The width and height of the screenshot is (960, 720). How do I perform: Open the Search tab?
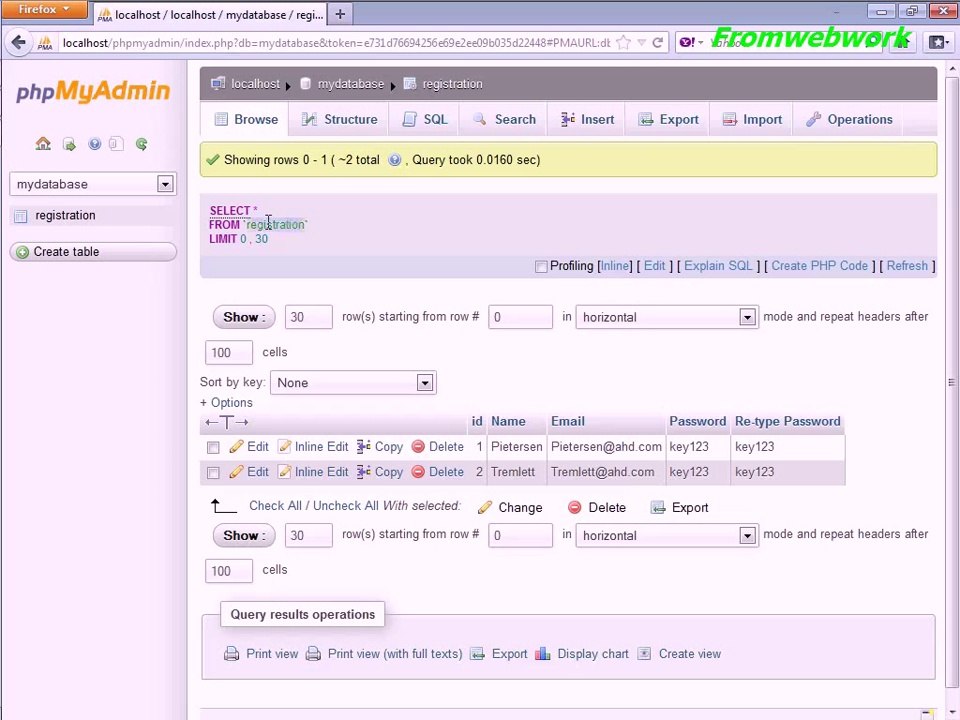pyautogui.click(x=504, y=119)
